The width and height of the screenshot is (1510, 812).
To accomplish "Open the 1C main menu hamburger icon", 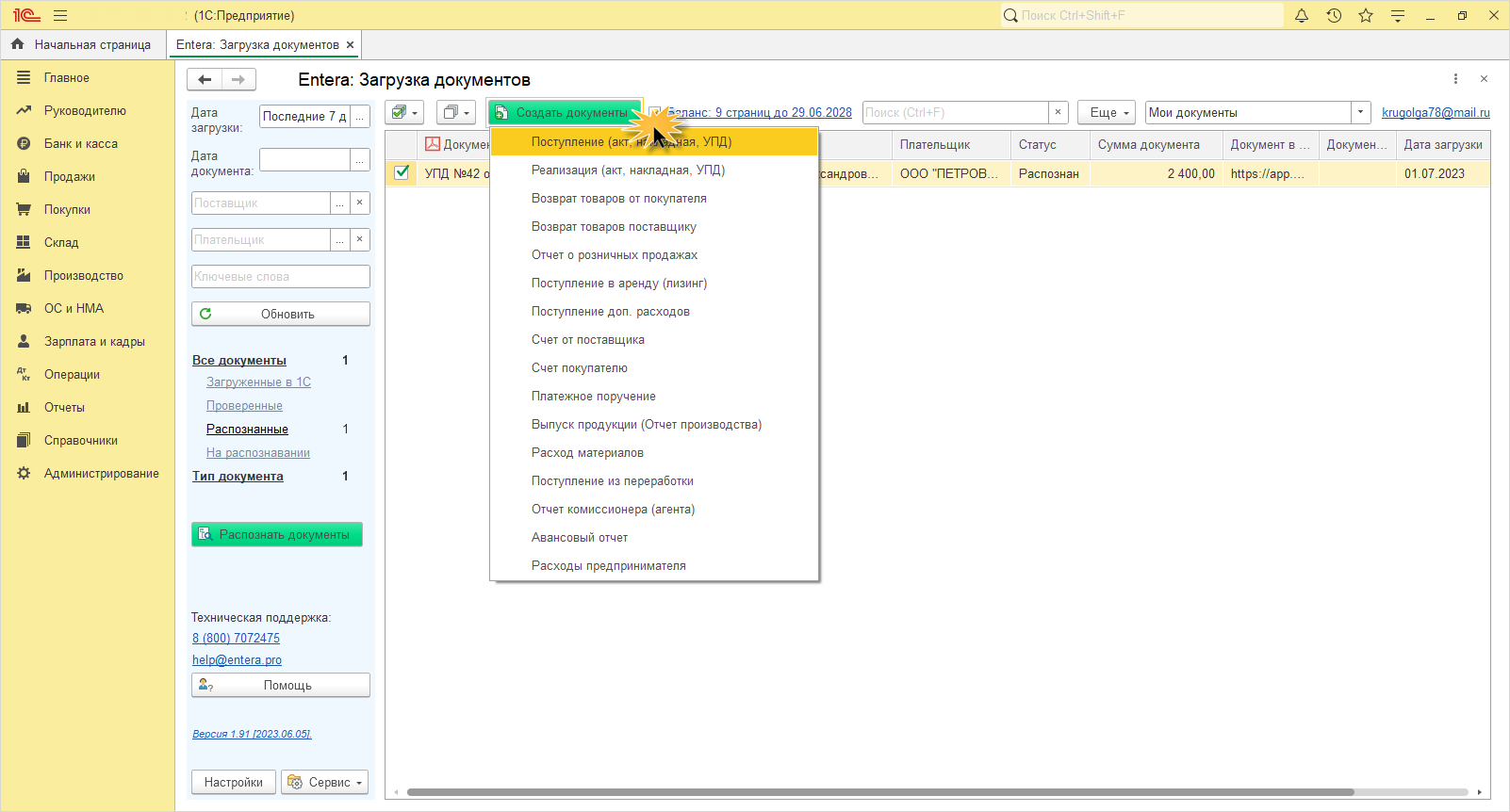I will coord(60,15).
